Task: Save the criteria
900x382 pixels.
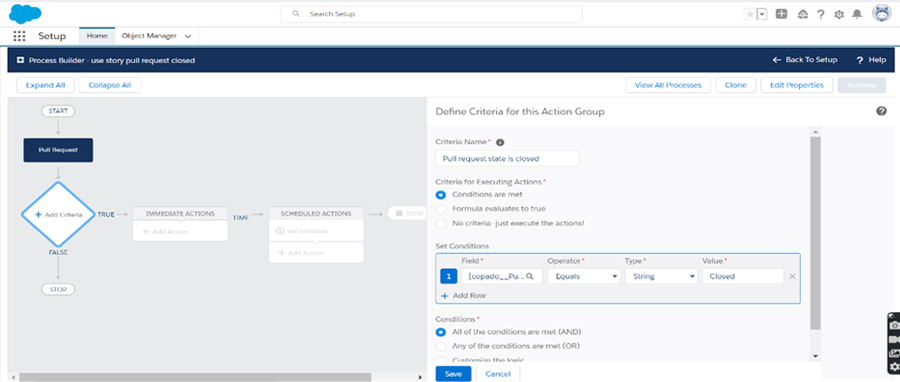Action: (x=453, y=374)
